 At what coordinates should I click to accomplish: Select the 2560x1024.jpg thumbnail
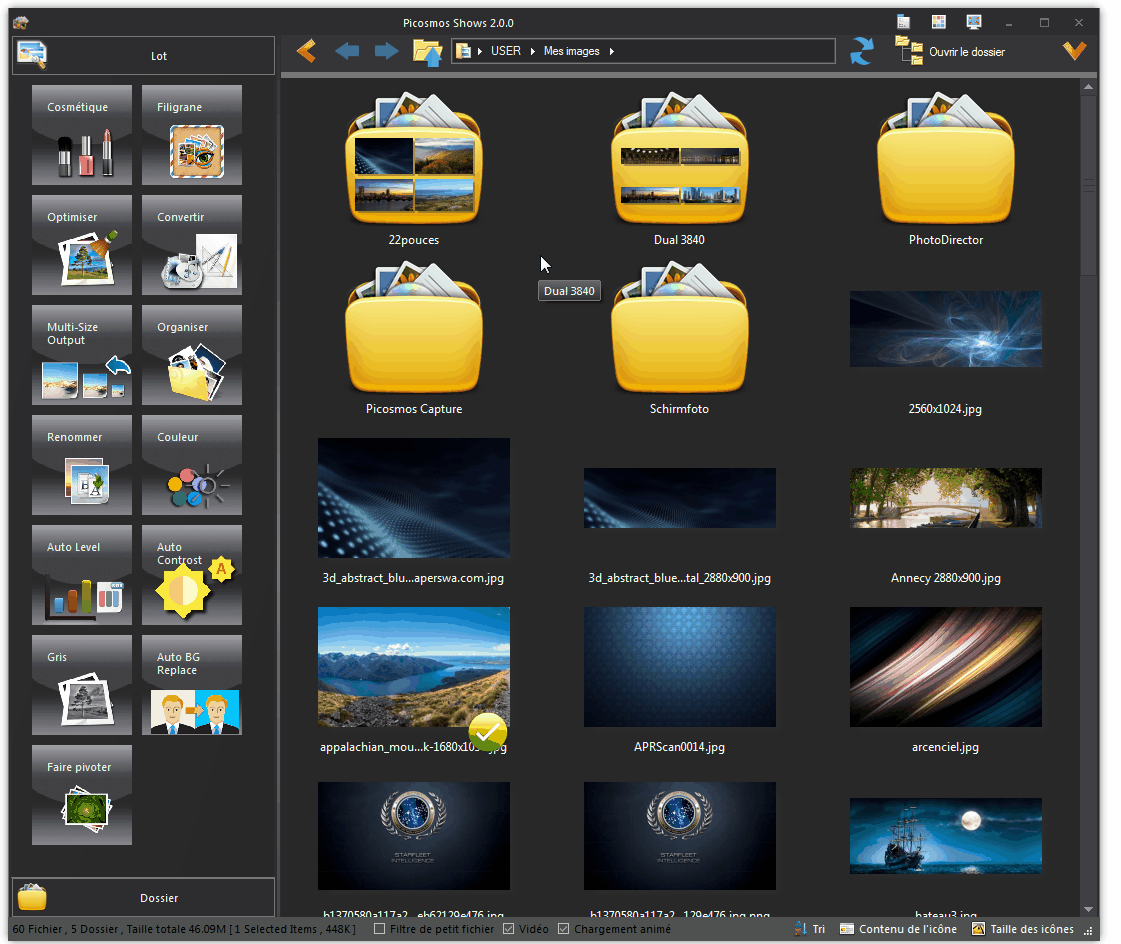[945, 329]
